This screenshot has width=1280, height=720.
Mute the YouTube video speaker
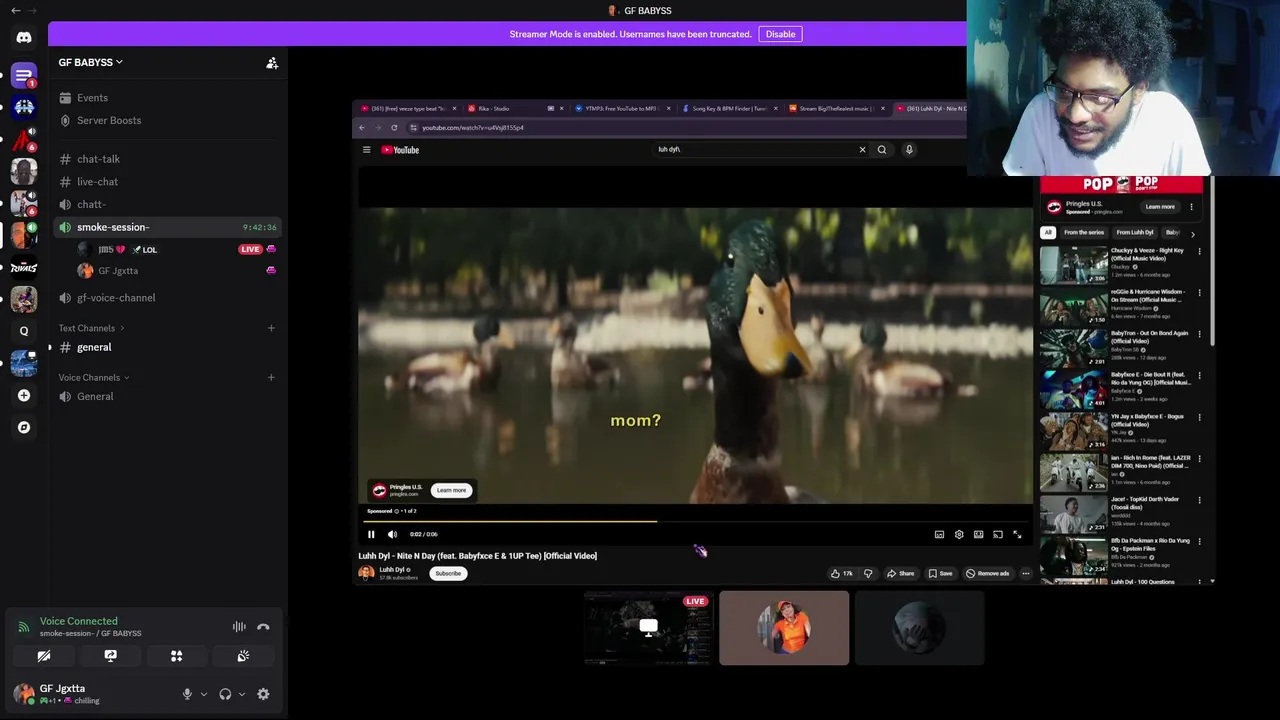pyautogui.click(x=392, y=534)
